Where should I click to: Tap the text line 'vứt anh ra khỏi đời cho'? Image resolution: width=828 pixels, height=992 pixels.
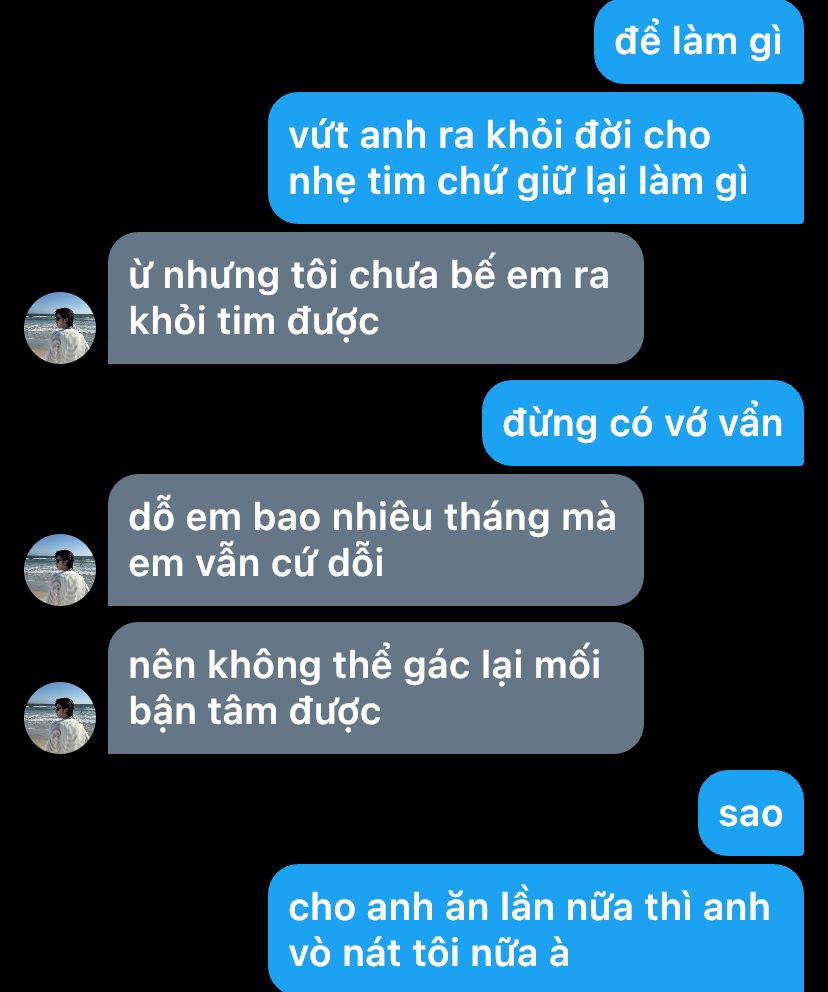[499, 135]
